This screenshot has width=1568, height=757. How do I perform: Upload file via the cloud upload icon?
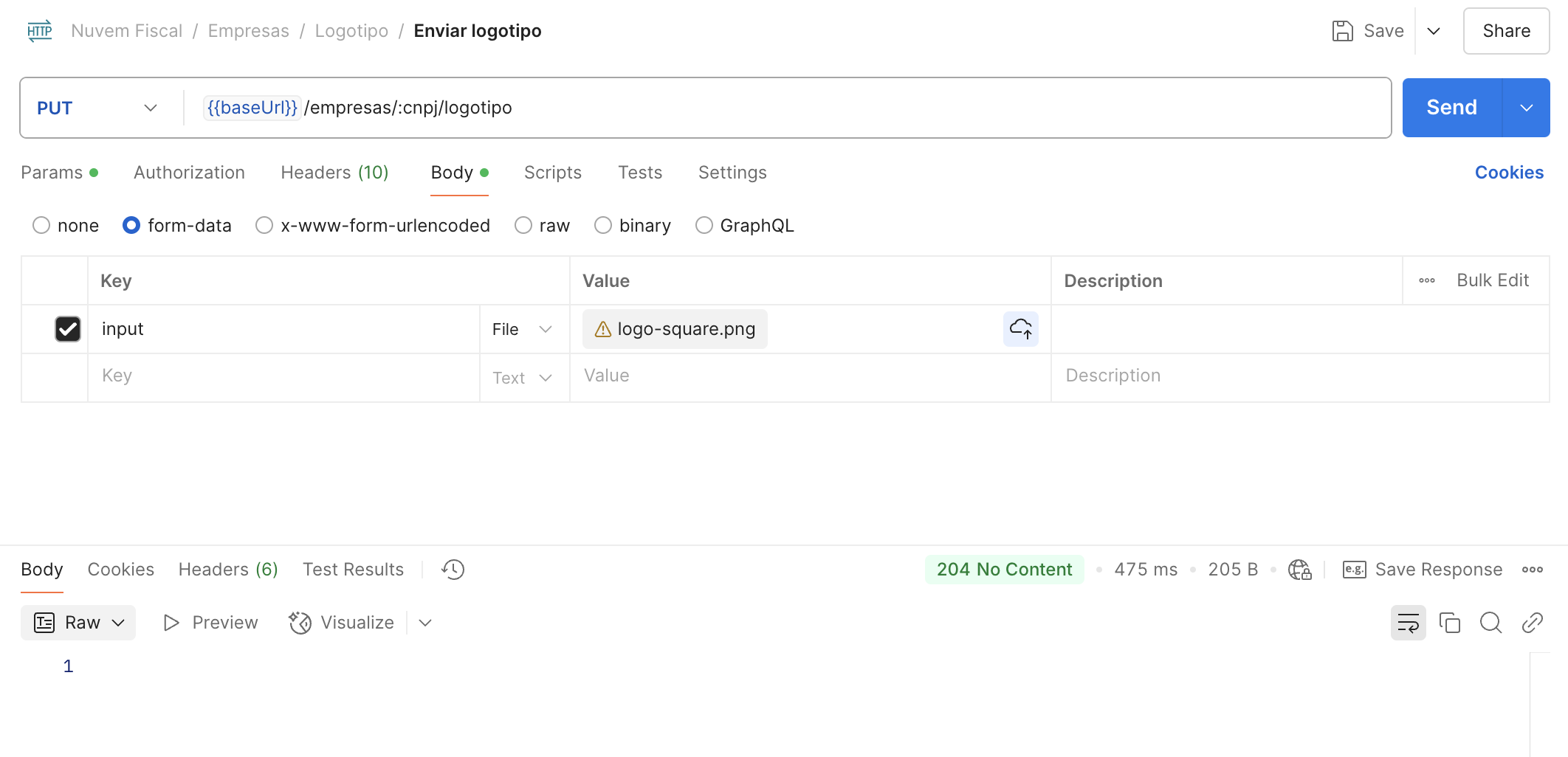pos(1021,329)
